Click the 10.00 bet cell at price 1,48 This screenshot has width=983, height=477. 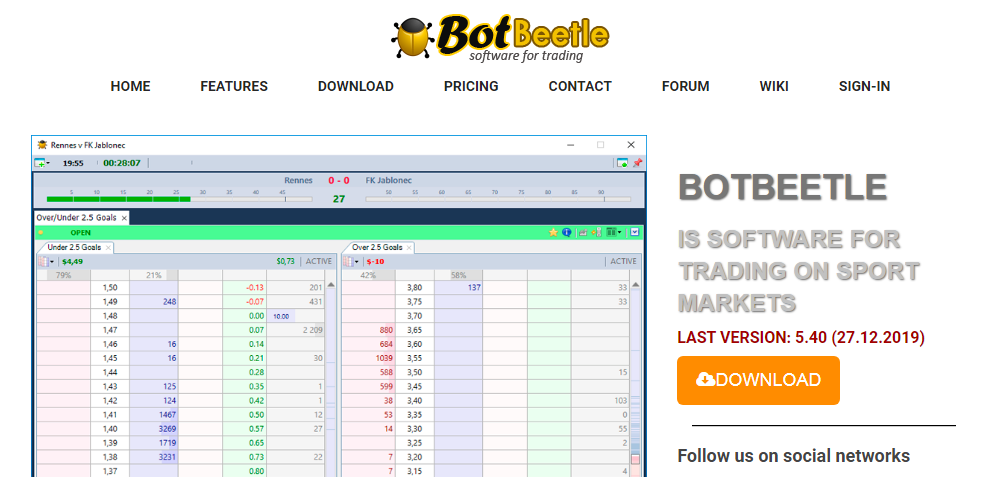281,316
